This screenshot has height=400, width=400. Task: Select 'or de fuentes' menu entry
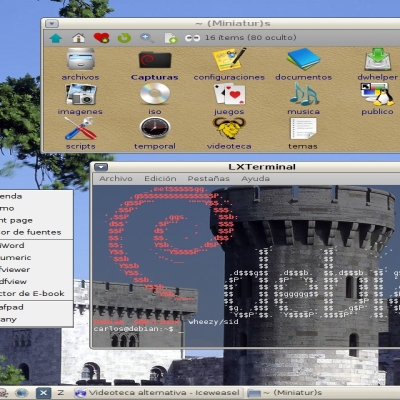[36, 232]
